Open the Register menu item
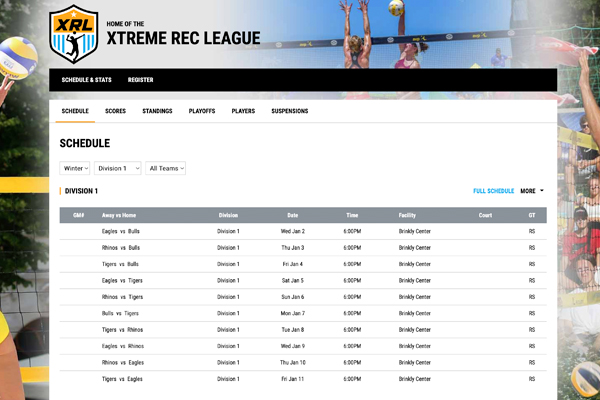This screenshot has height=400, width=600. [140, 80]
